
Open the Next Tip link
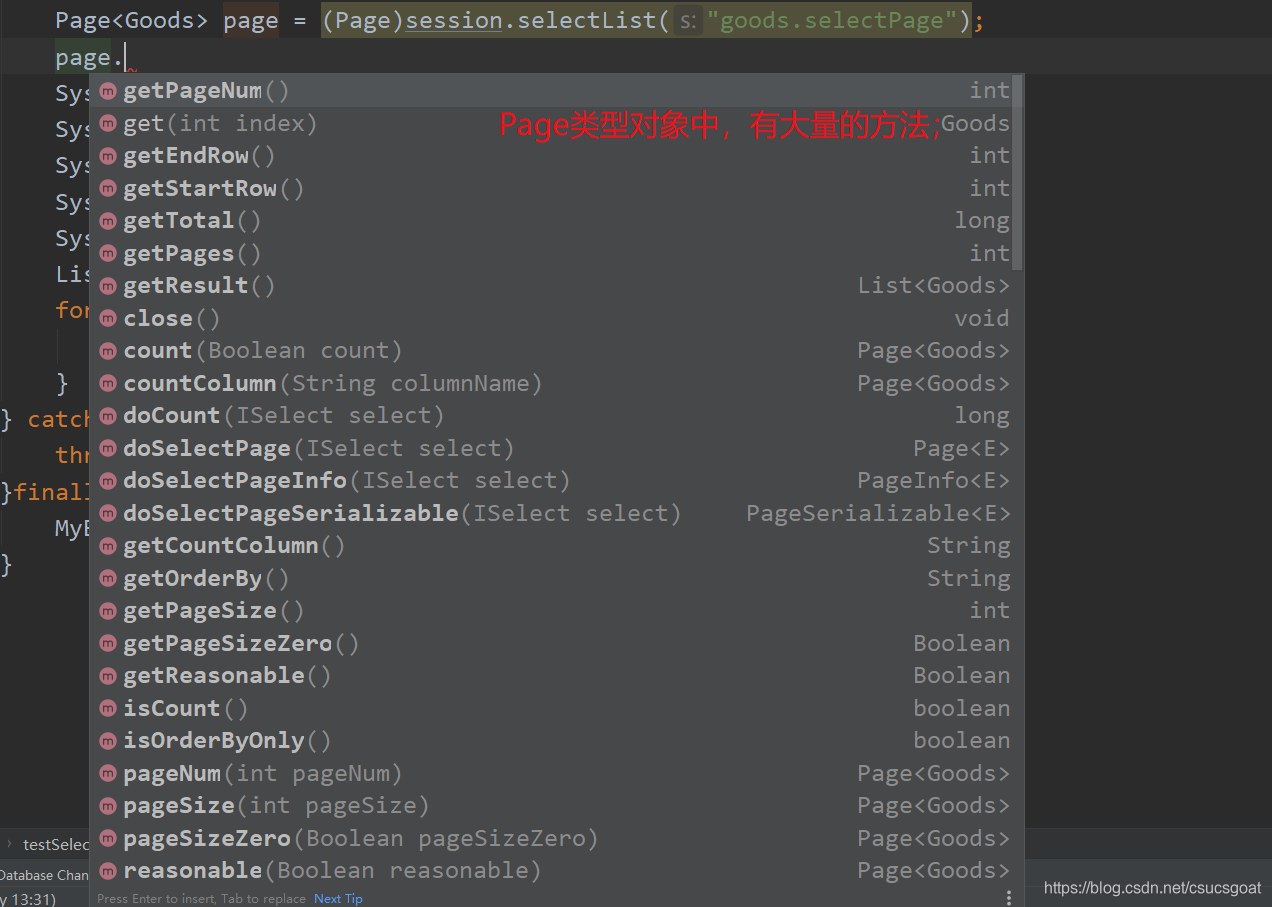(338, 899)
